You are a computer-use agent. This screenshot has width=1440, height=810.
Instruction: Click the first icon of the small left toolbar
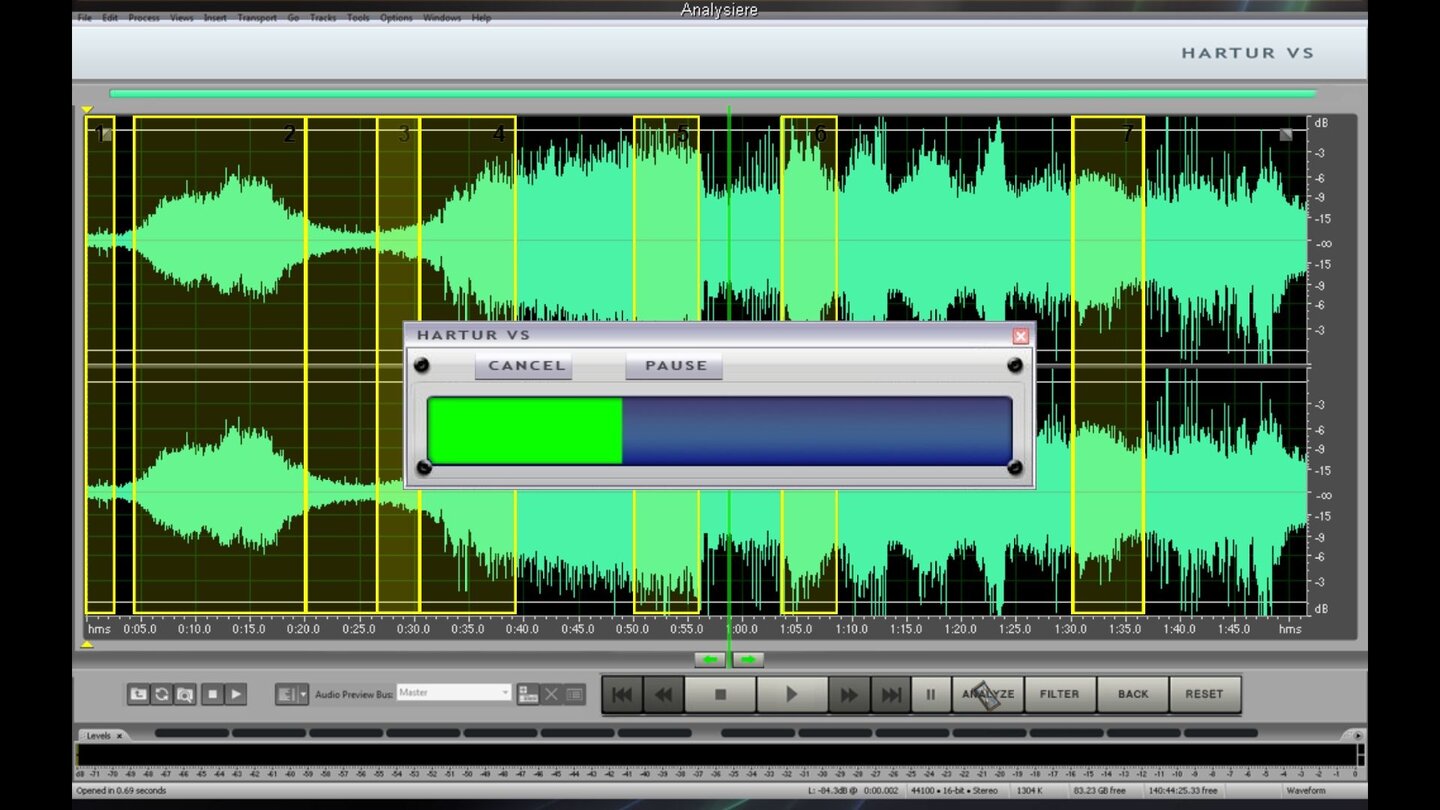138,694
